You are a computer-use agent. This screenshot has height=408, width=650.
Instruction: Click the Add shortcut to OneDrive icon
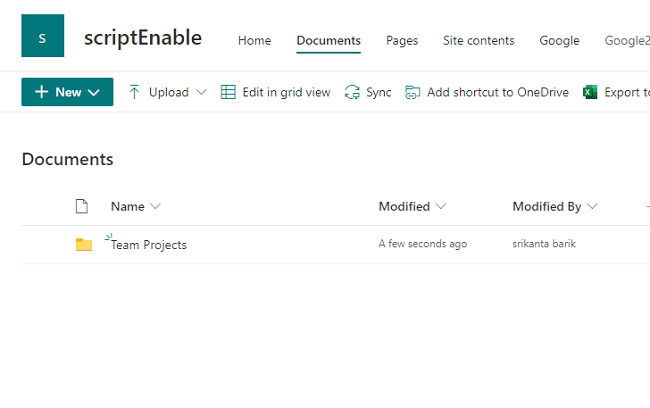click(412, 92)
